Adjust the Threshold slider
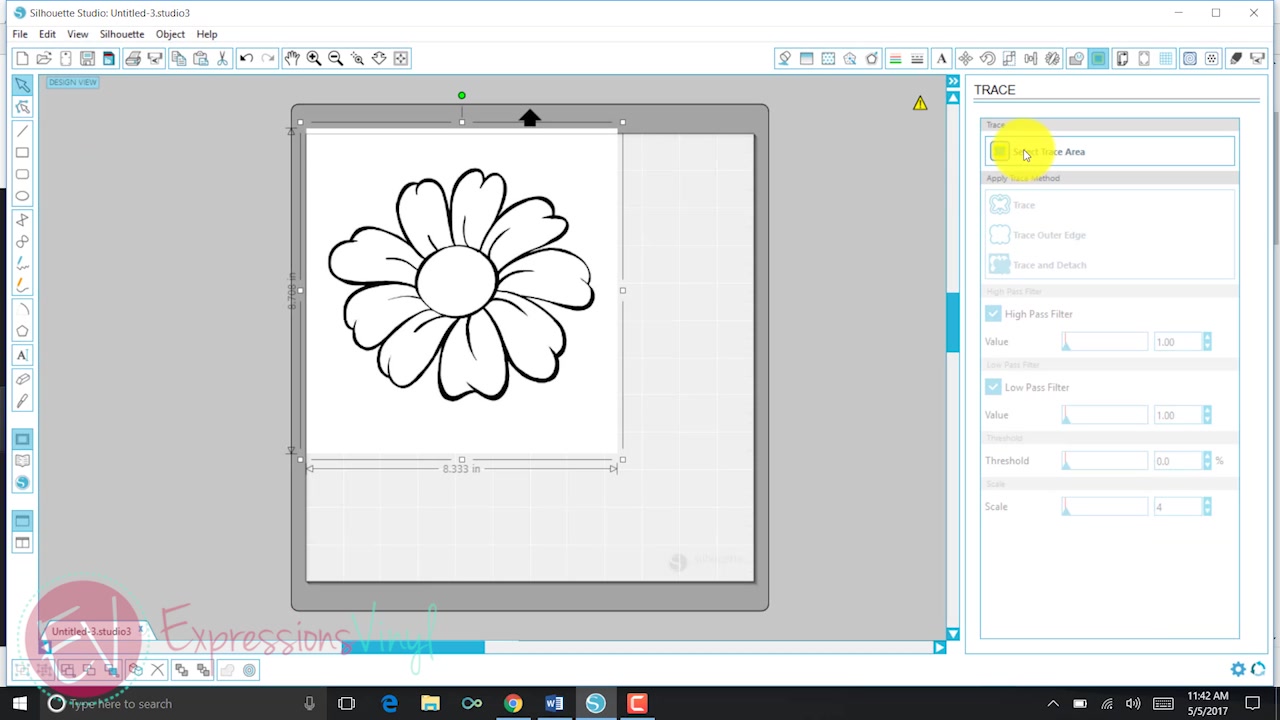 coord(1105,461)
